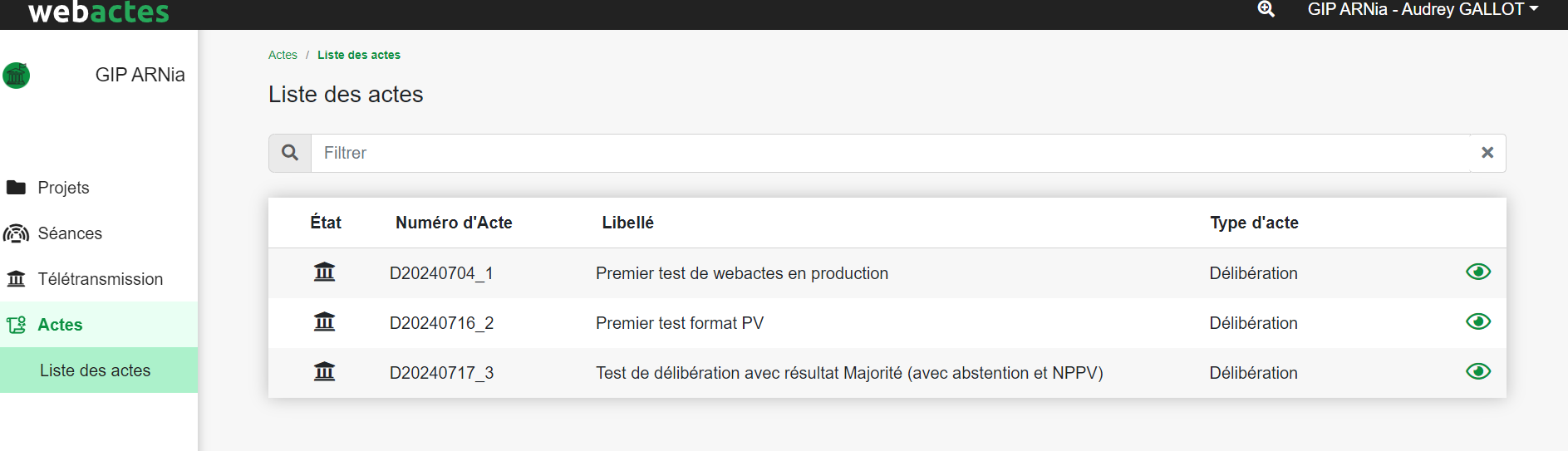Viewport: 1568px width, 451px height.
Task: Click the green GIP ARNia organization logo
Action: pyautogui.click(x=17, y=76)
